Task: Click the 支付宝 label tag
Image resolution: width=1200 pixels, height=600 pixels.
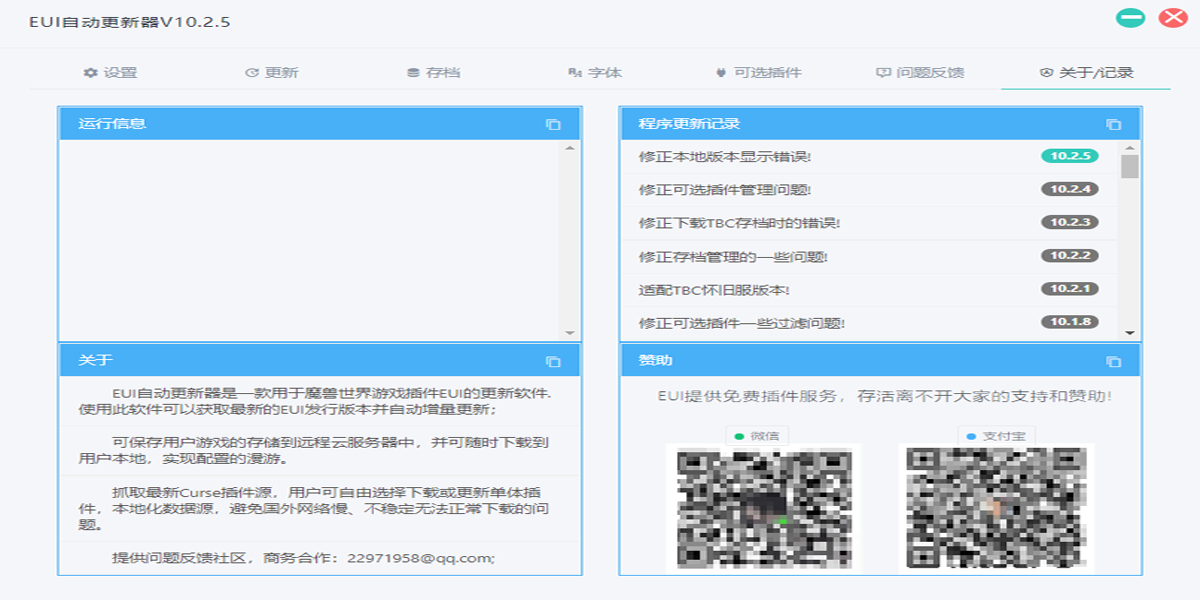Action: click(996, 435)
